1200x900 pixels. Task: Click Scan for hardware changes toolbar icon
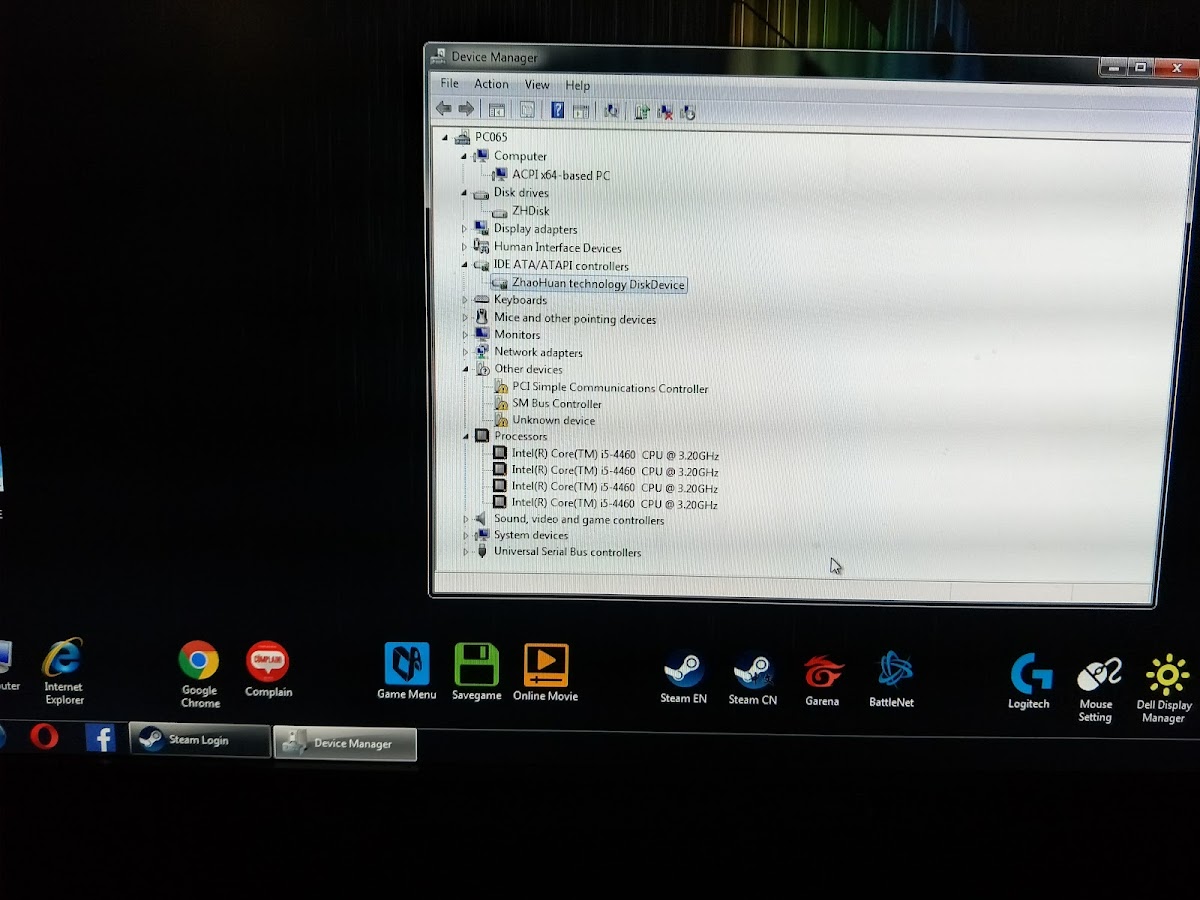pos(611,111)
